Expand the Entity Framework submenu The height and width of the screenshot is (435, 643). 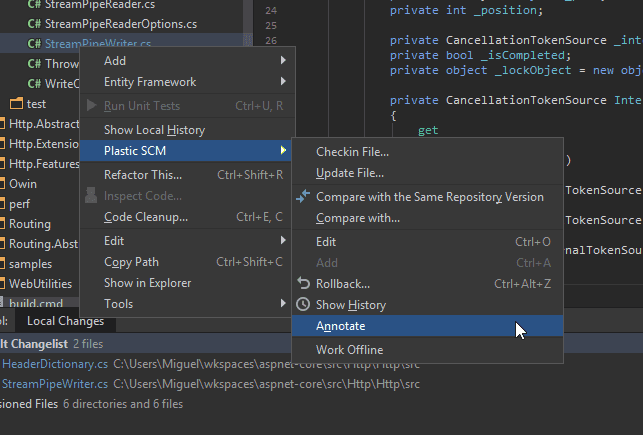(283, 82)
